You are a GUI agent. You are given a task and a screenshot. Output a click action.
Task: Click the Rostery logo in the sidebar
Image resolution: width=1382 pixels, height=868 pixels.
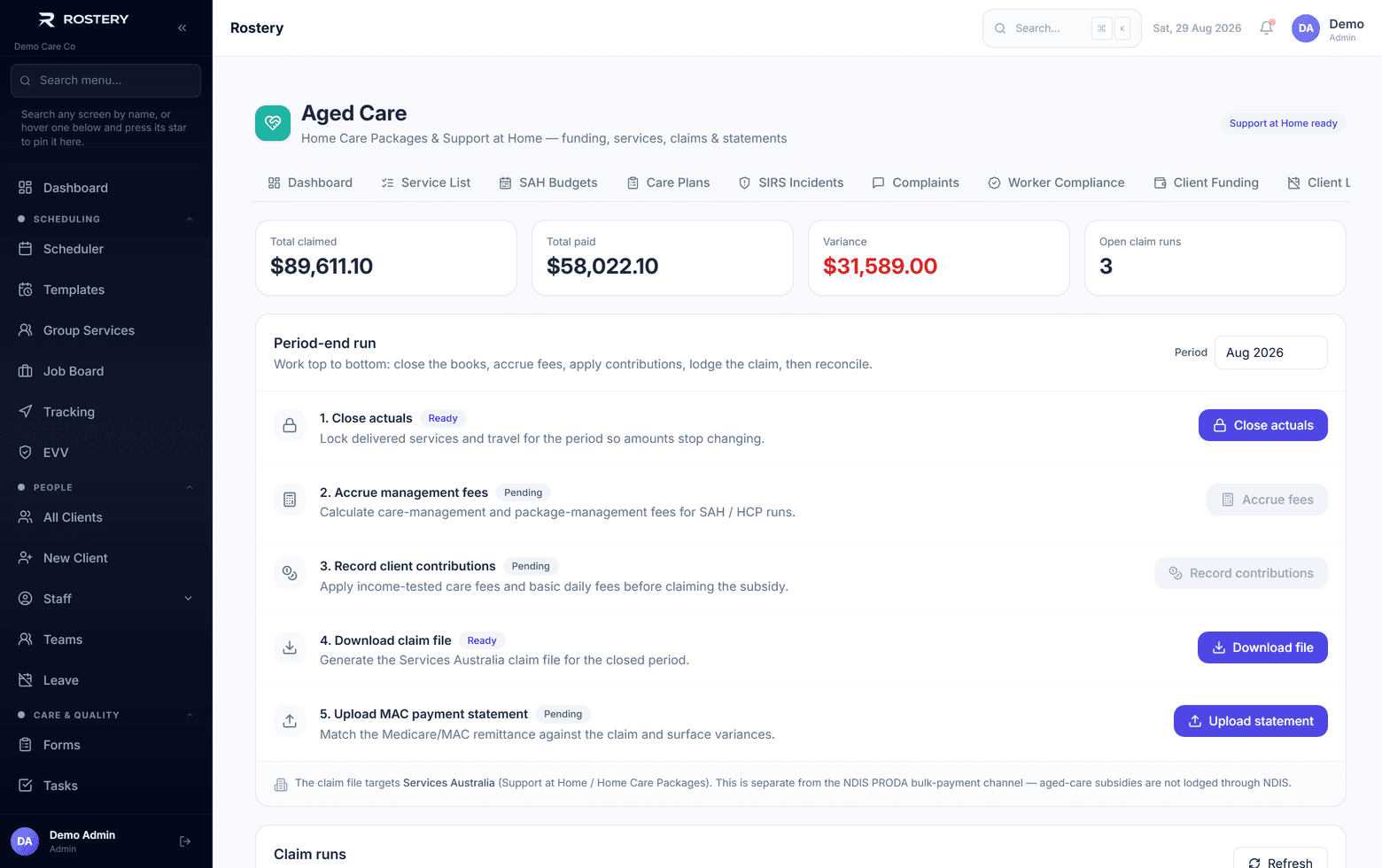[x=84, y=19]
